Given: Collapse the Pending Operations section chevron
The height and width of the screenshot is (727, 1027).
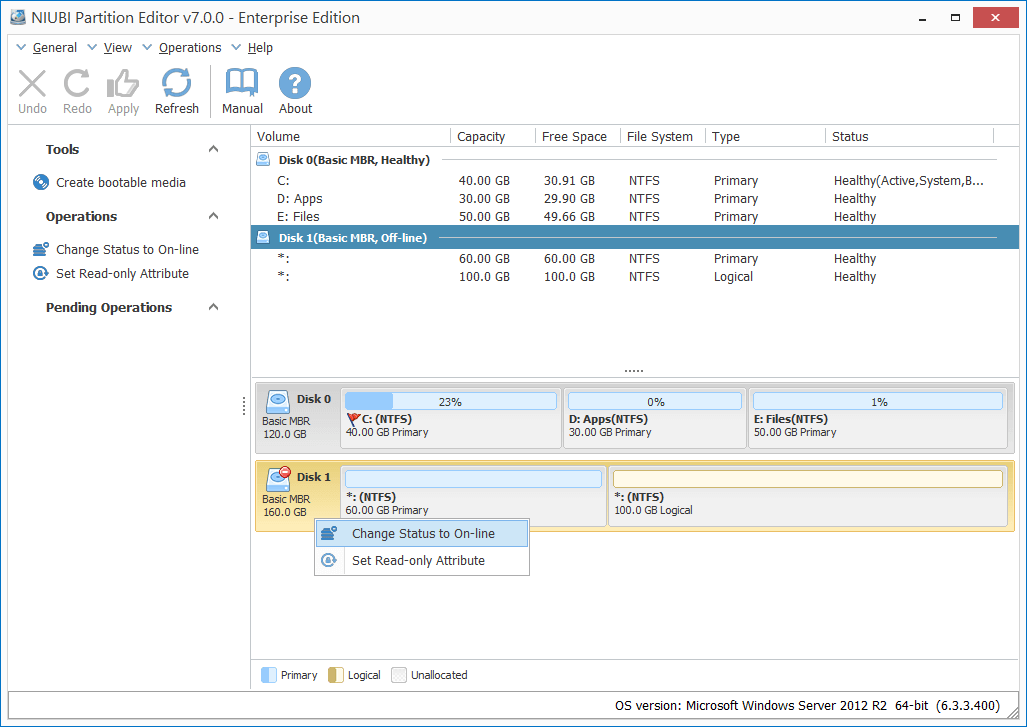Looking at the screenshot, I should (x=213, y=307).
